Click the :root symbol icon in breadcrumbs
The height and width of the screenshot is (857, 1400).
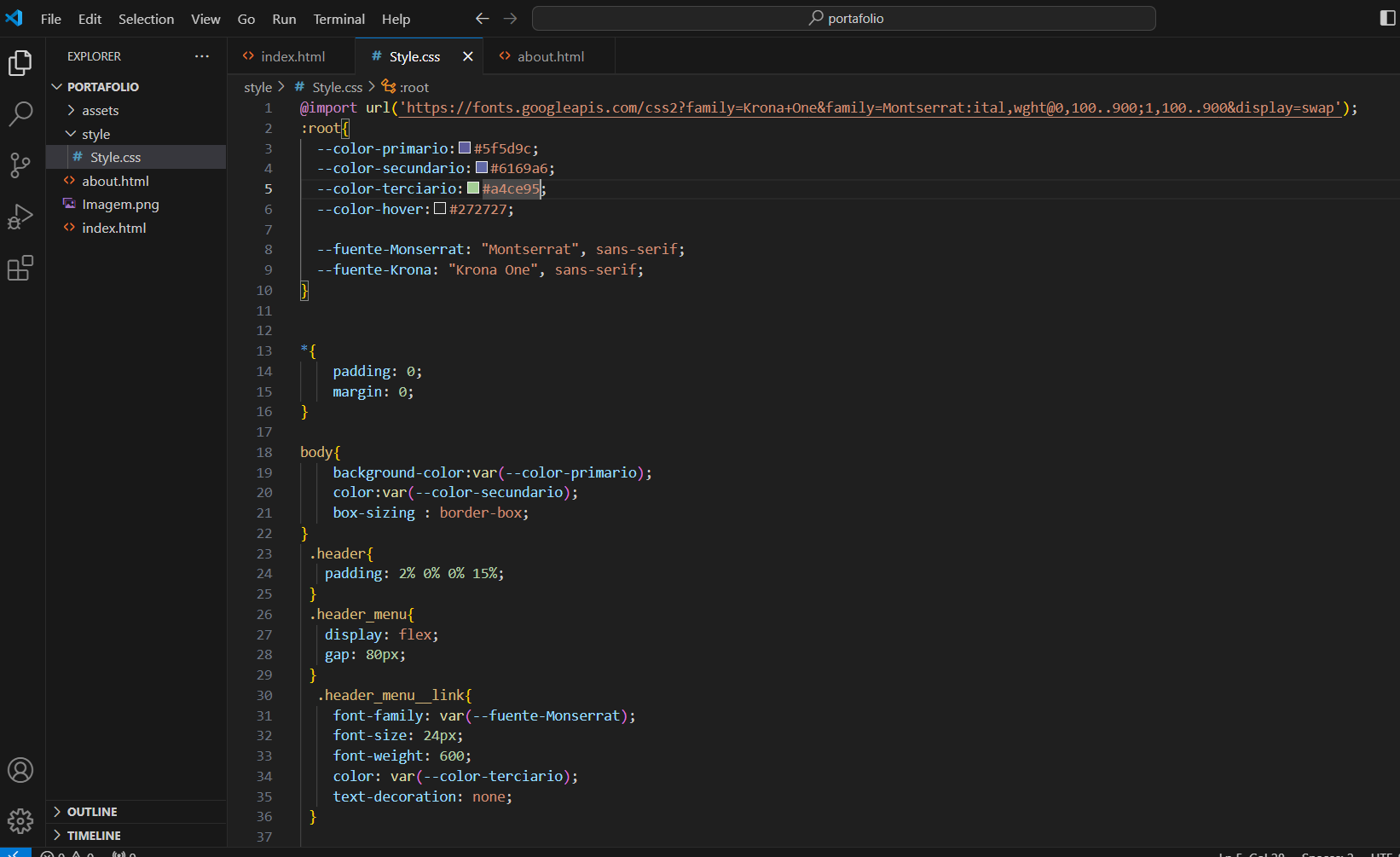389,86
